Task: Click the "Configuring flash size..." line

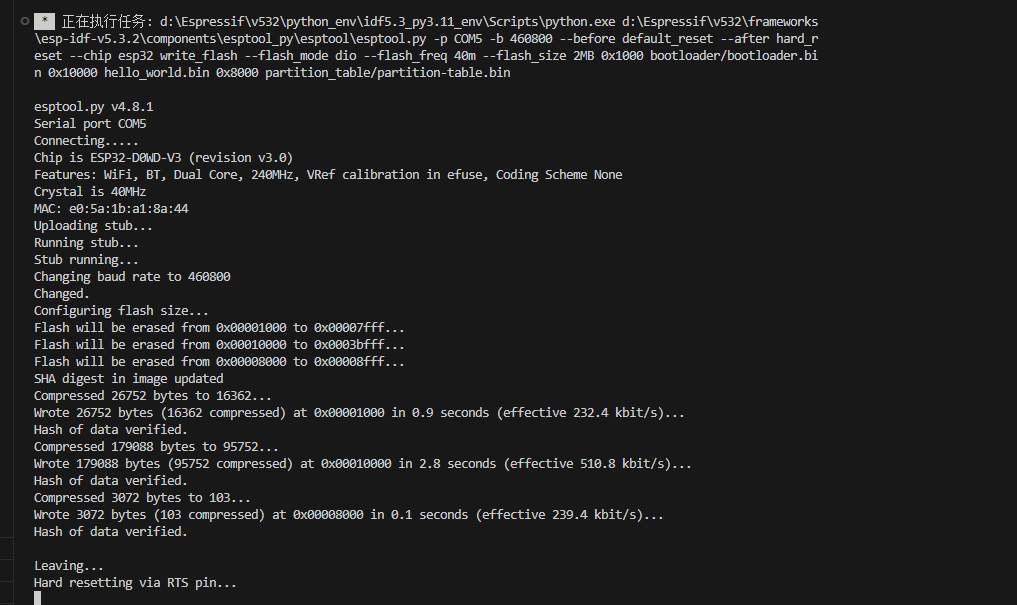Action: click(121, 310)
